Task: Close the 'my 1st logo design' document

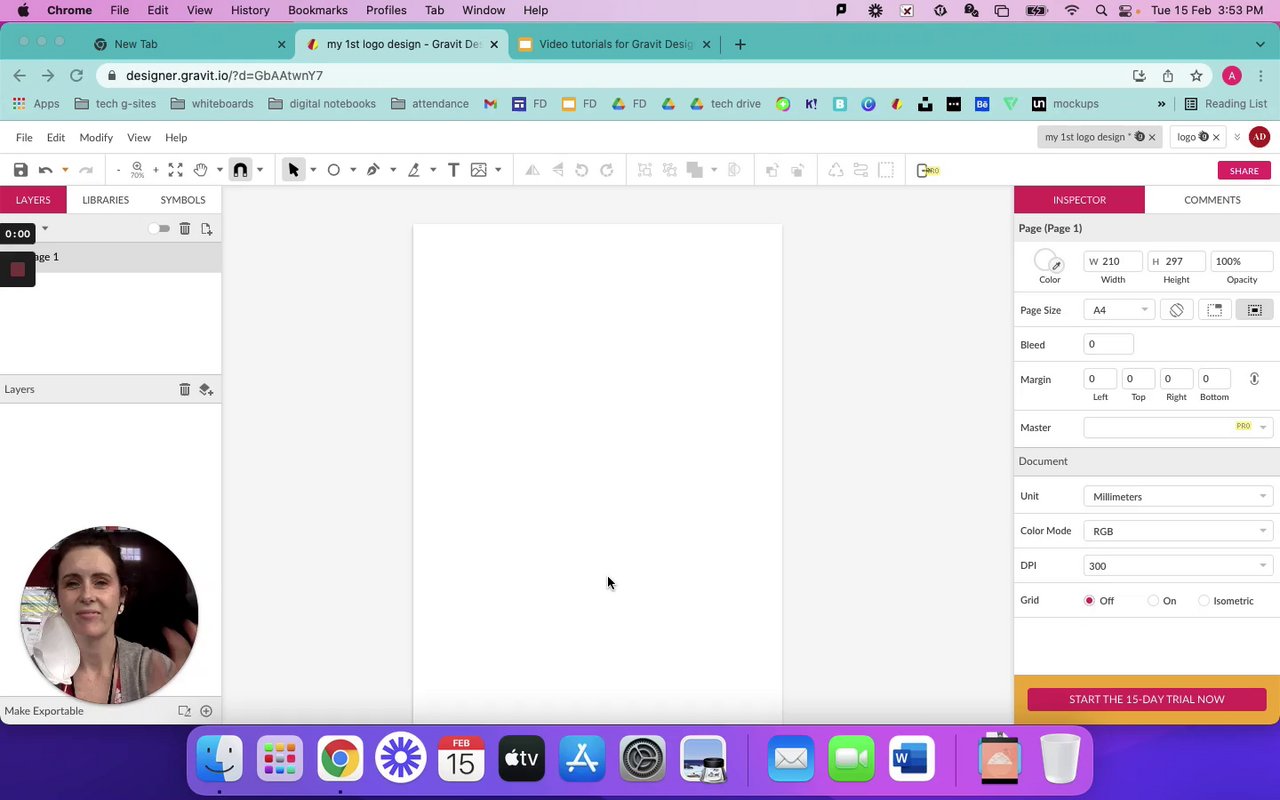Action: pos(1152,137)
